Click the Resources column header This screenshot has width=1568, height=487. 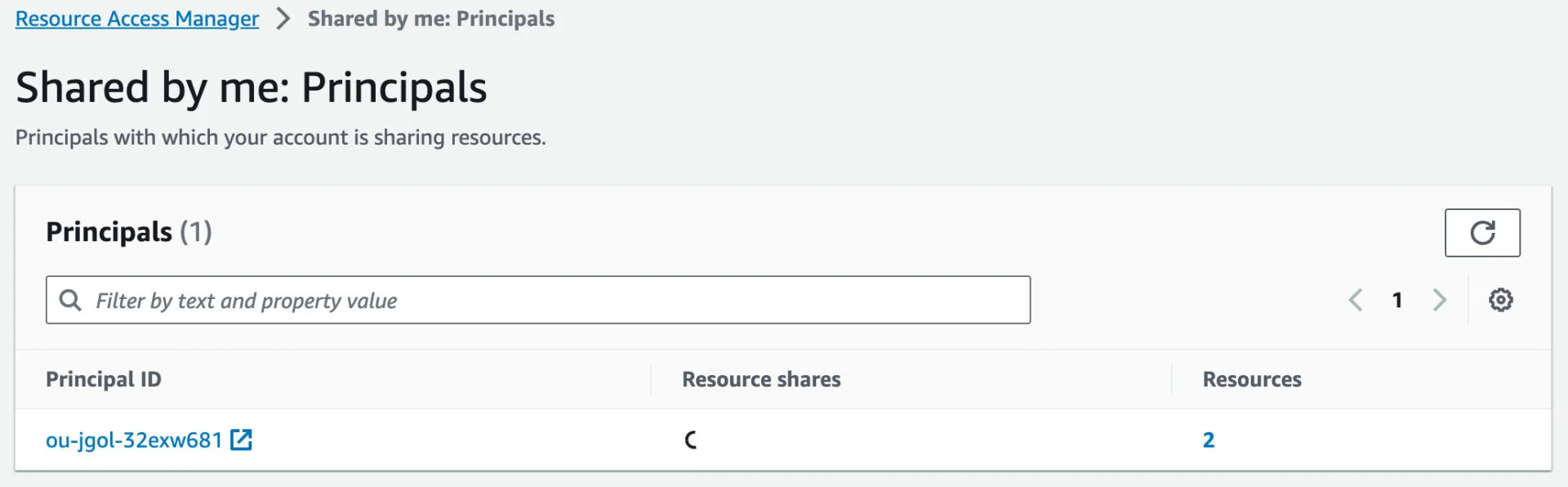[x=1251, y=379]
